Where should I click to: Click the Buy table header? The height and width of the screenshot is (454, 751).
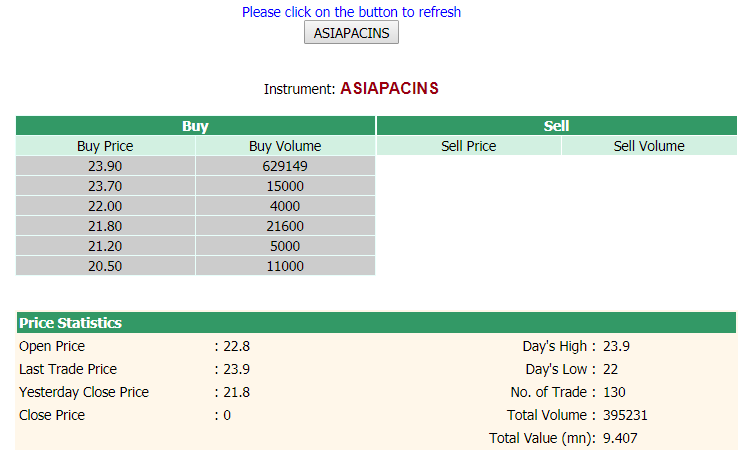(x=195, y=126)
